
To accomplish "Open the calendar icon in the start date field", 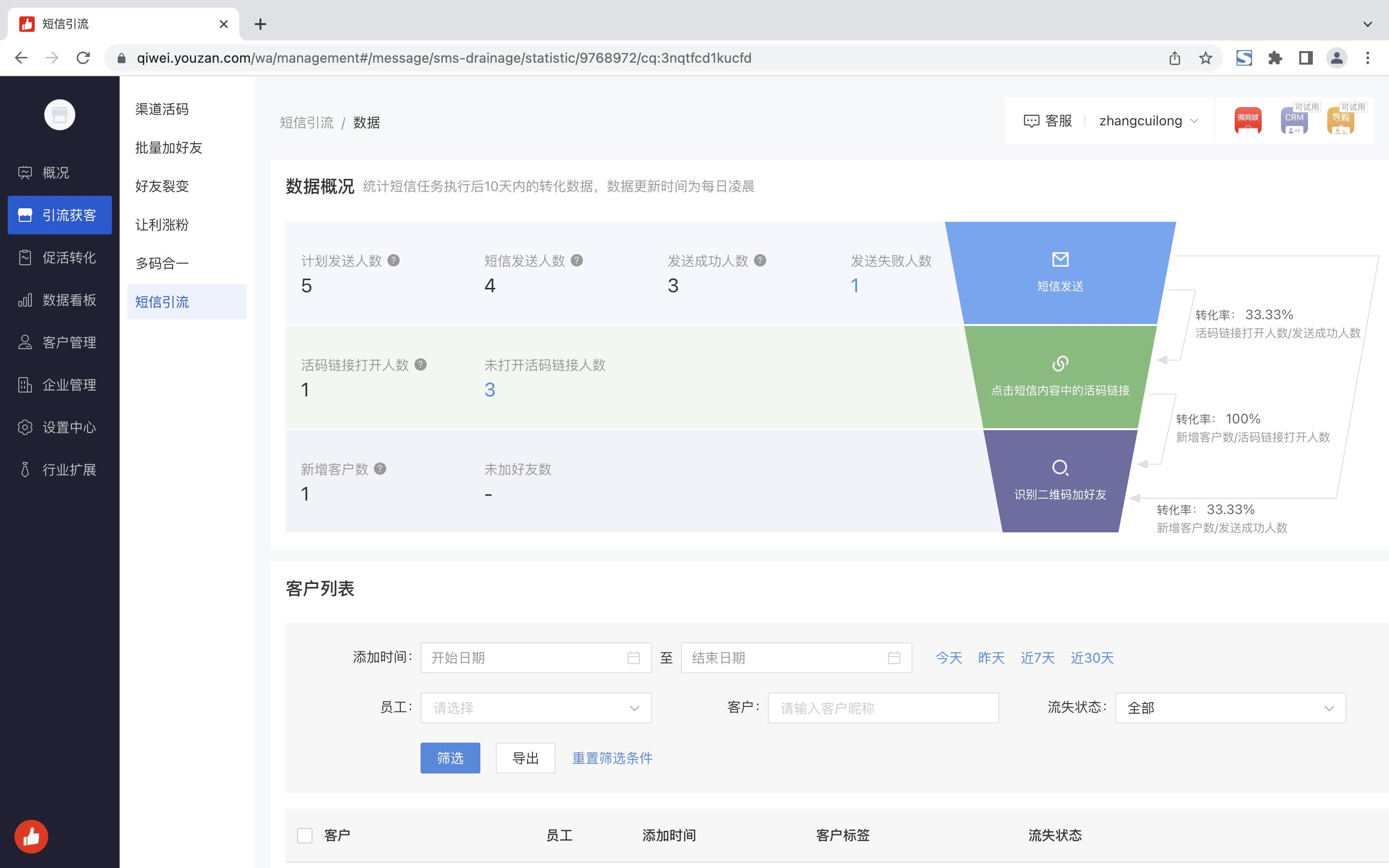I will pyautogui.click(x=634, y=657).
